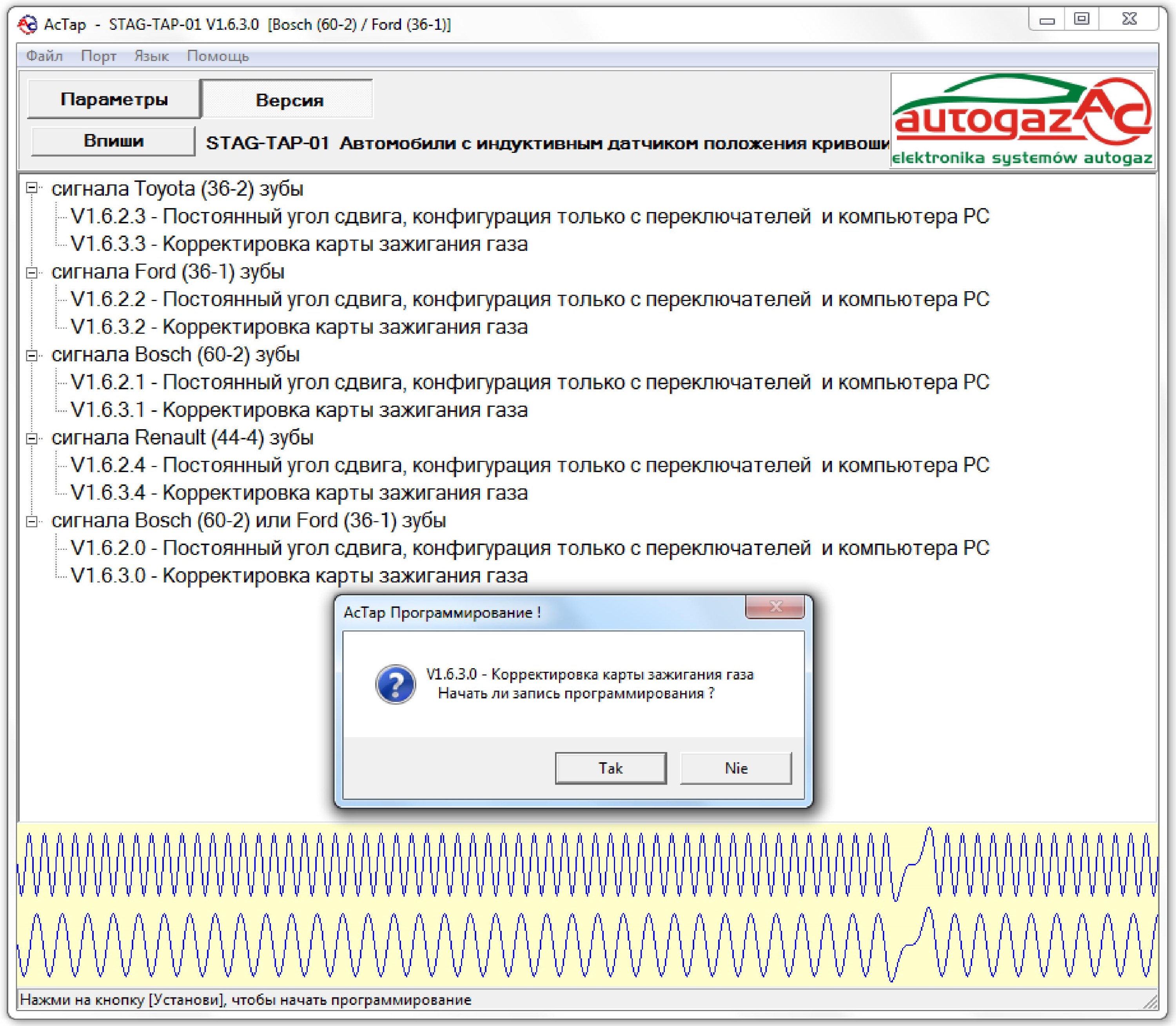Select V1.6.3.3 Корректировка карты зажигания газа
Viewport: 1176px width, 1026px height.
[299, 244]
